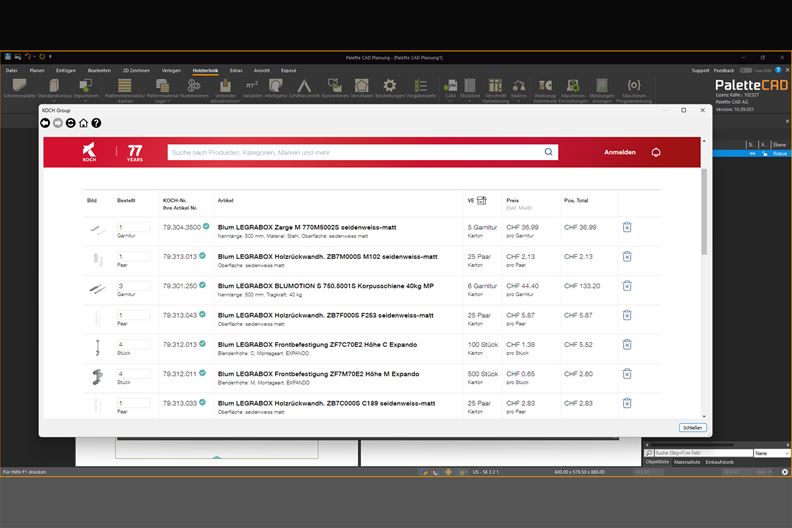Screen dimensions: 792x528
Task: Open Verschnitt Optimierung
Action: pyautogui.click(x=496, y=90)
